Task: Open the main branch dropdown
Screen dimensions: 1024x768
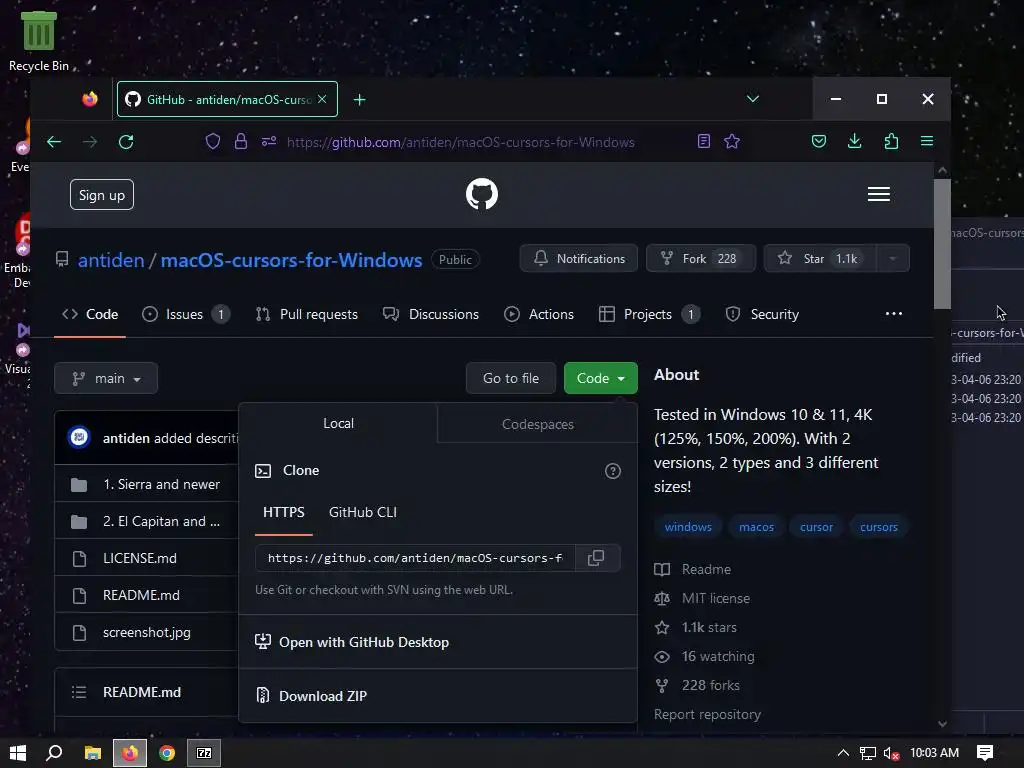Action: [x=106, y=378]
